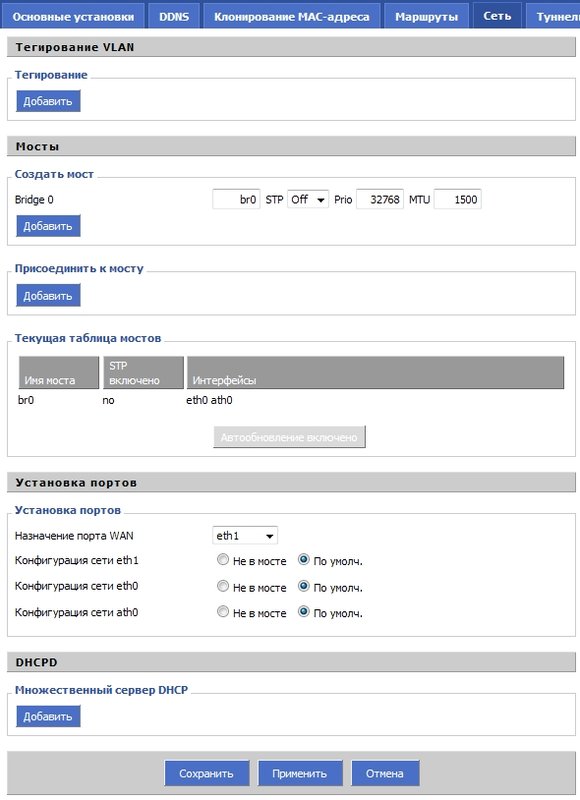Viewport: 580px width, 800px height.
Task: Select По умолч. for eth0
Action: pyautogui.click(x=304, y=586)
